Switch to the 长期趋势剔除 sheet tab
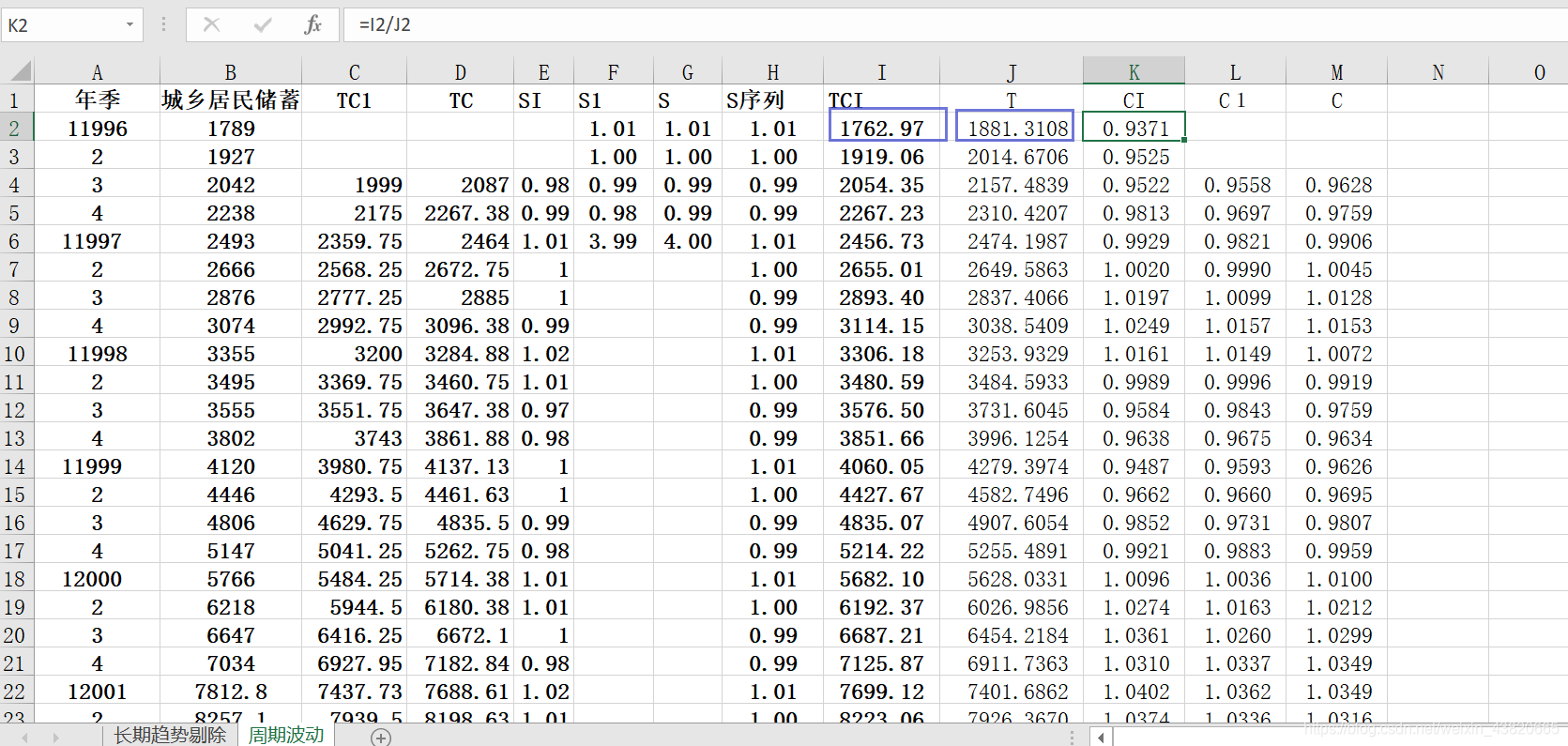1568x746 pixels. pos(170,735)
